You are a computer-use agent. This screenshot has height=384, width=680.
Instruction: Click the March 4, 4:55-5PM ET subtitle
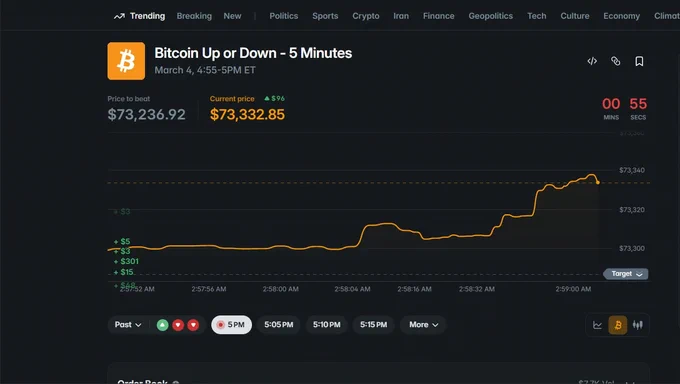point(205,70)
